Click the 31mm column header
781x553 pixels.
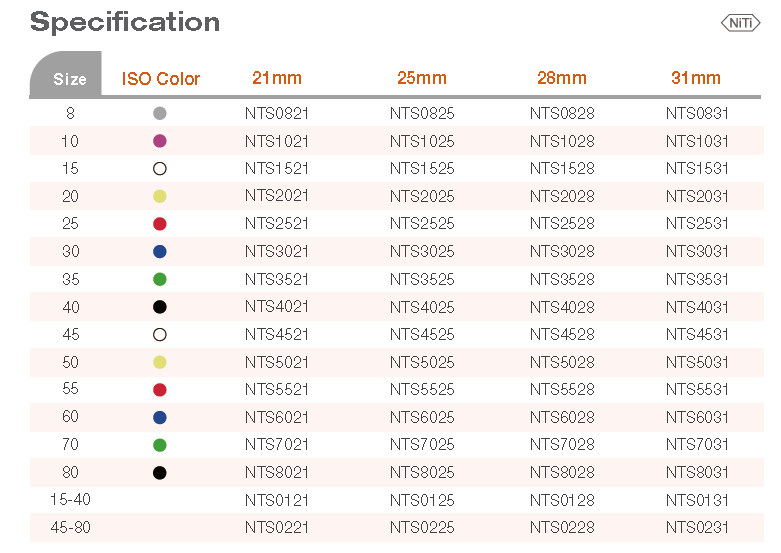tap(696, 78)
